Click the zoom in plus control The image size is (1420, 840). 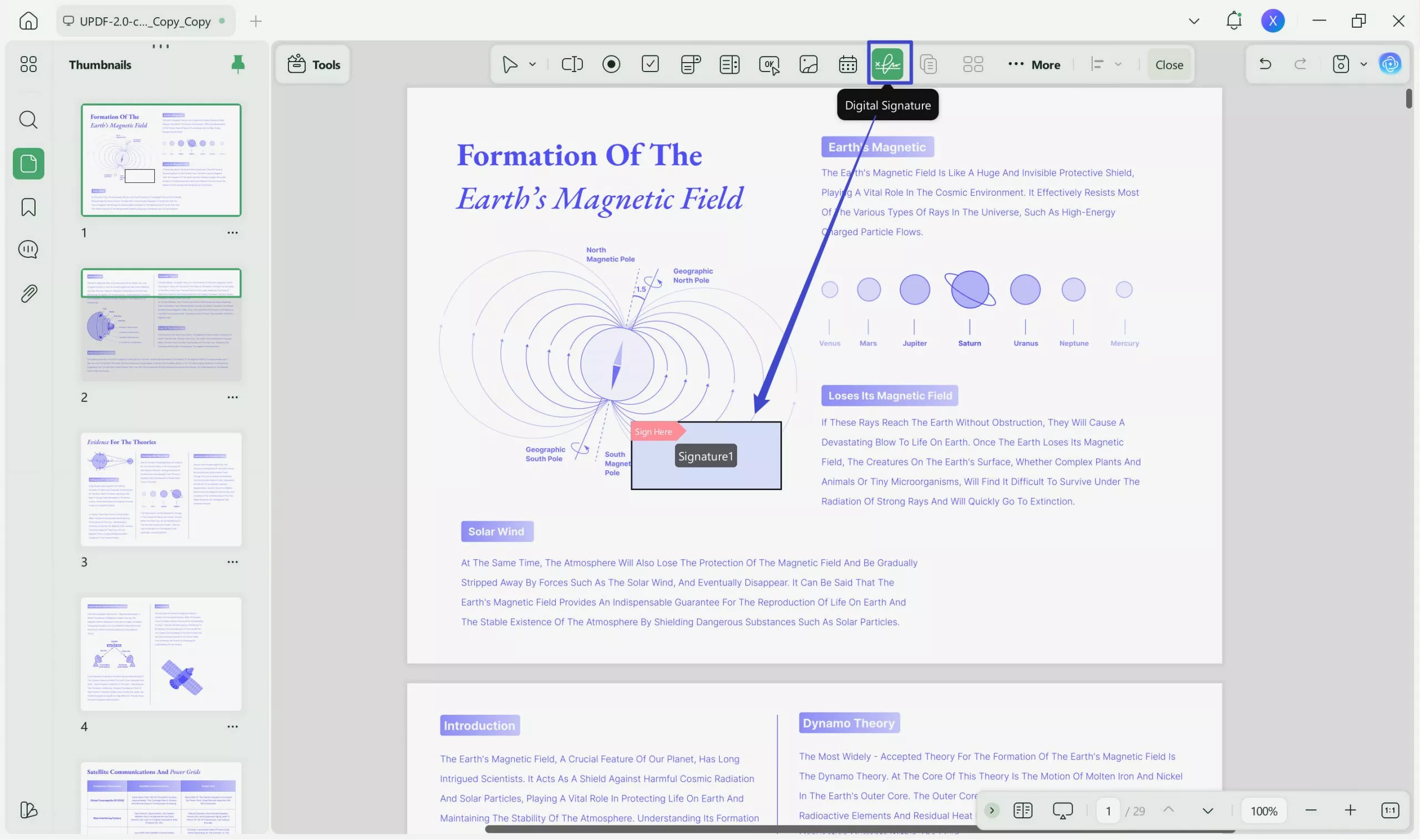click(x=1350, y=811)
